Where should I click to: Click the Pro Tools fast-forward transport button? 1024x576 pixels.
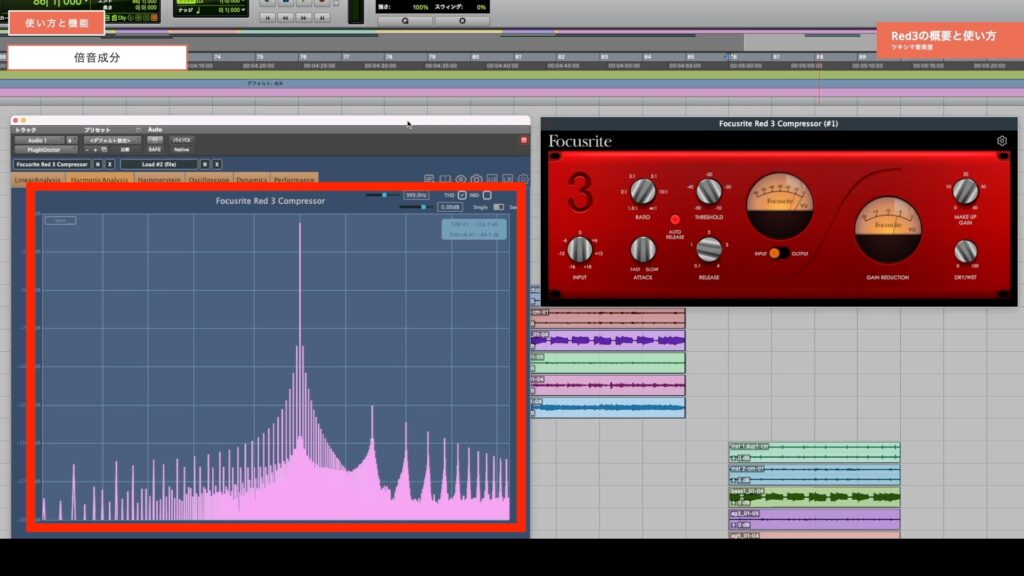(304, 18)
